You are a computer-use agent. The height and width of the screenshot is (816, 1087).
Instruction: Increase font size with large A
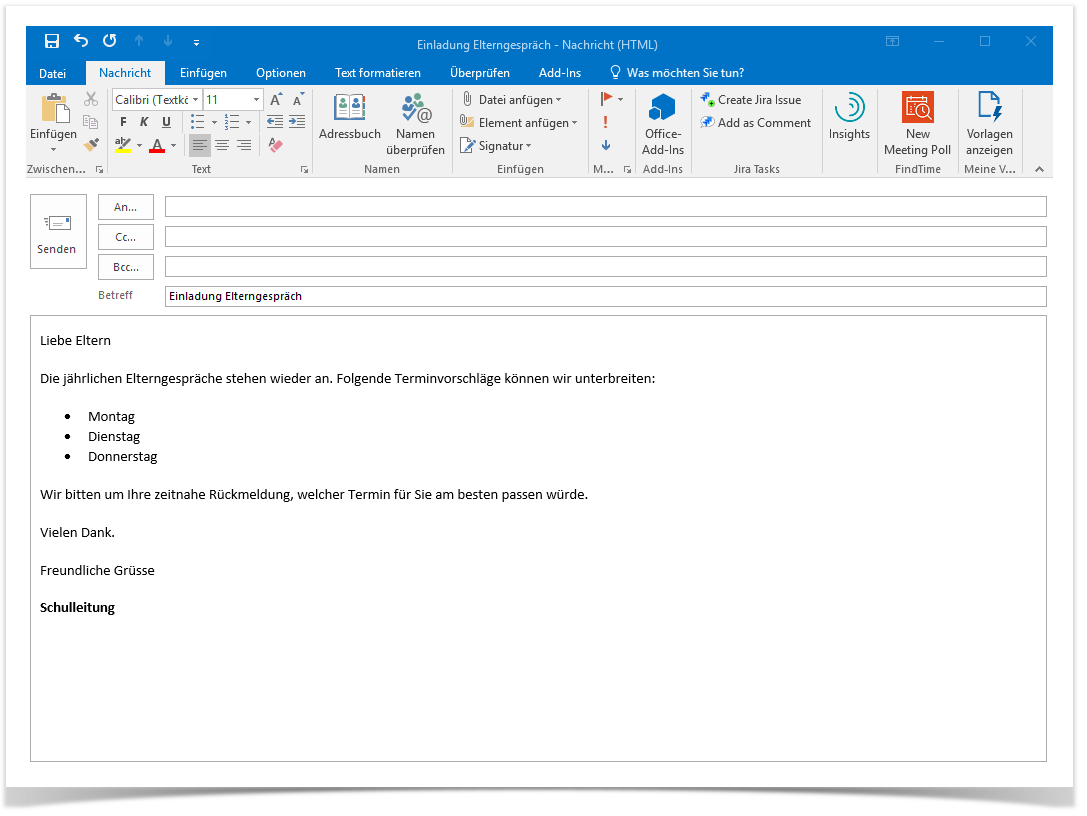coord(276,99)
